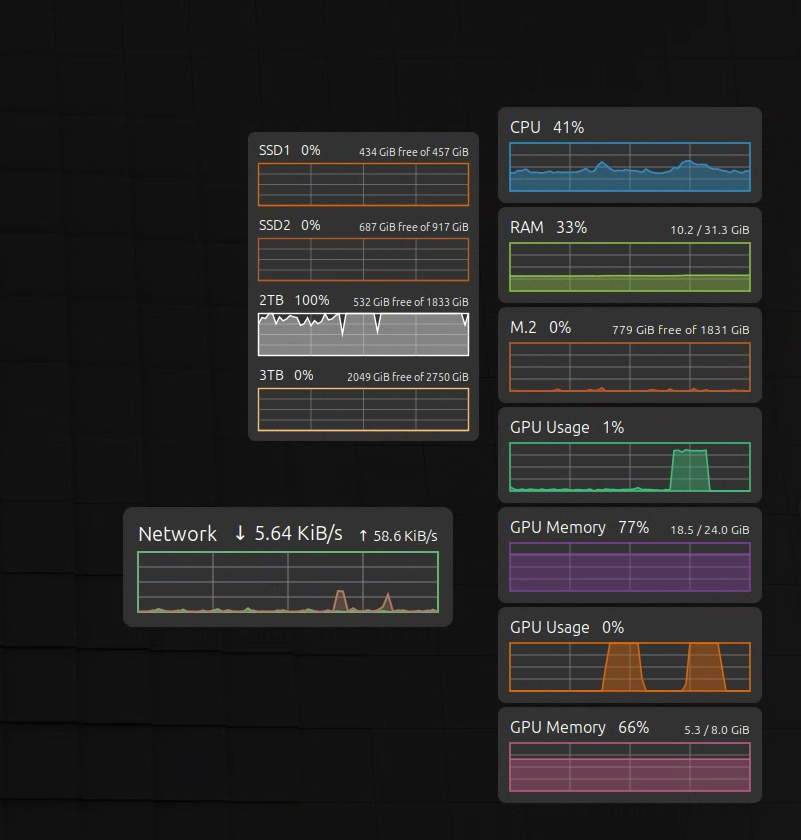801x840 pixels.
Task: Open the Network traffic graph
Action: [x=288, y=582]
